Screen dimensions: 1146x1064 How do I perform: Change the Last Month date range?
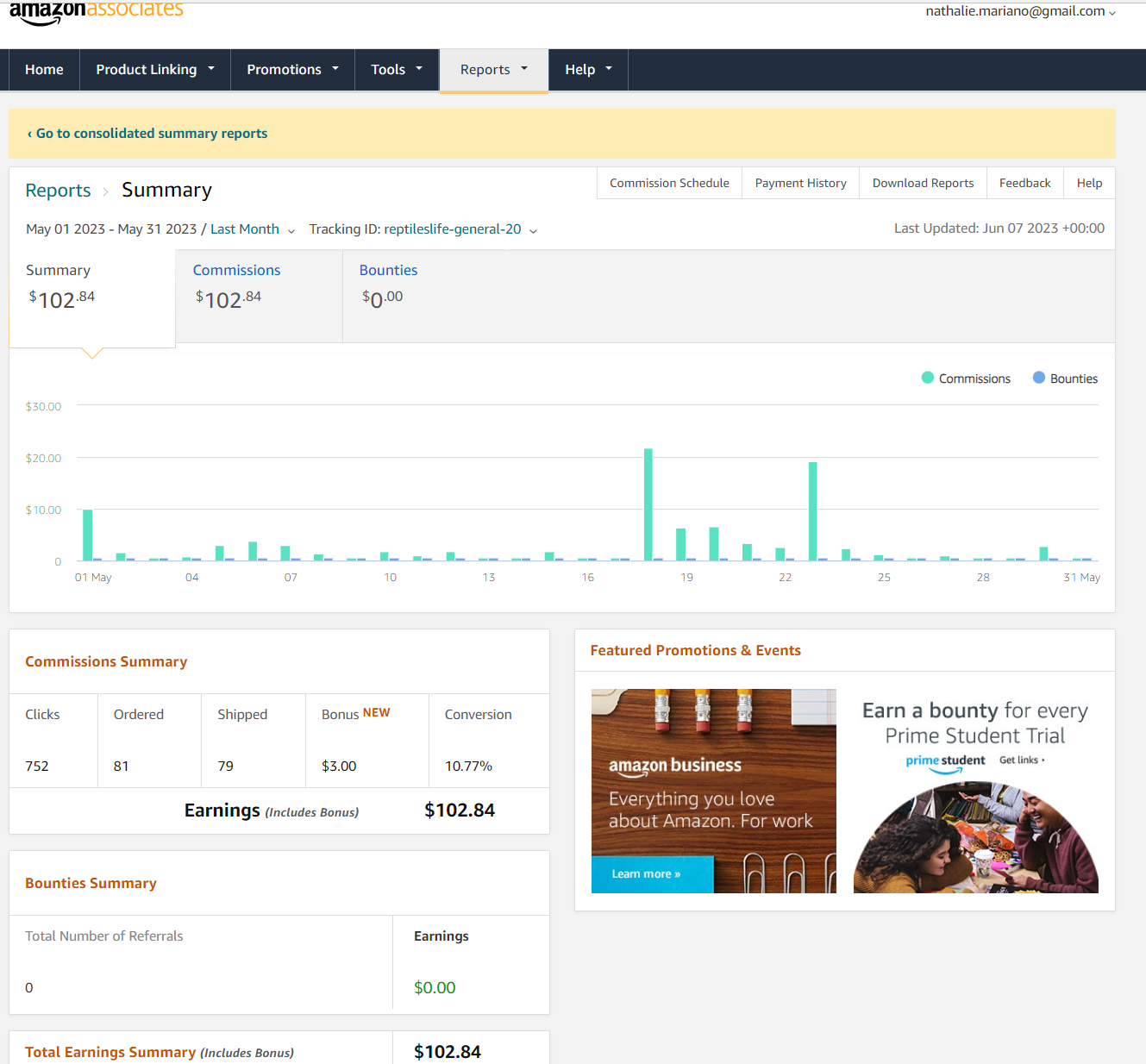pyautogui.click(x=252, y=229)
